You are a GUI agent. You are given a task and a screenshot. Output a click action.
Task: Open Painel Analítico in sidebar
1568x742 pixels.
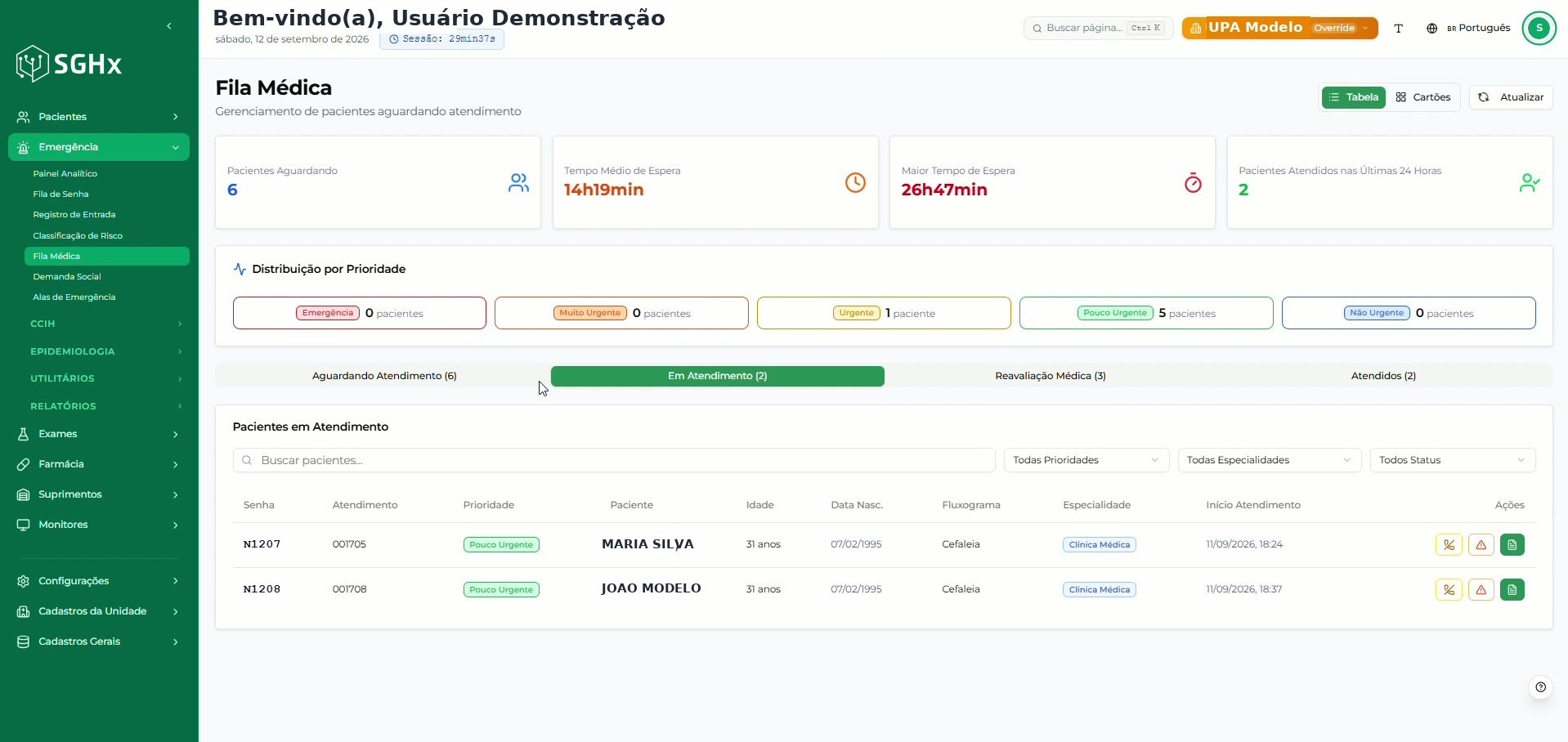(x=106, y=173)
